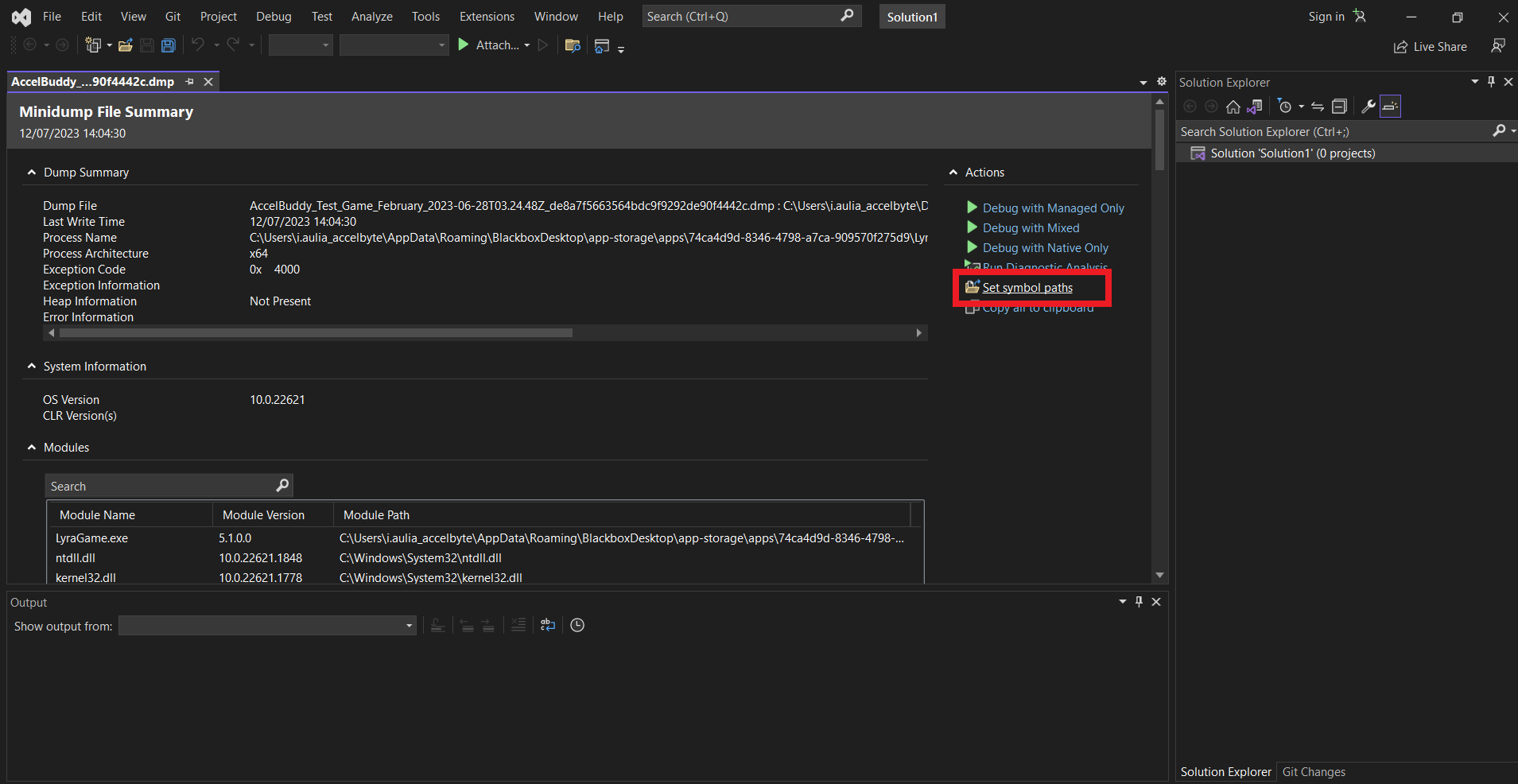Select Solution 'Solution1' tree item

1293,153
